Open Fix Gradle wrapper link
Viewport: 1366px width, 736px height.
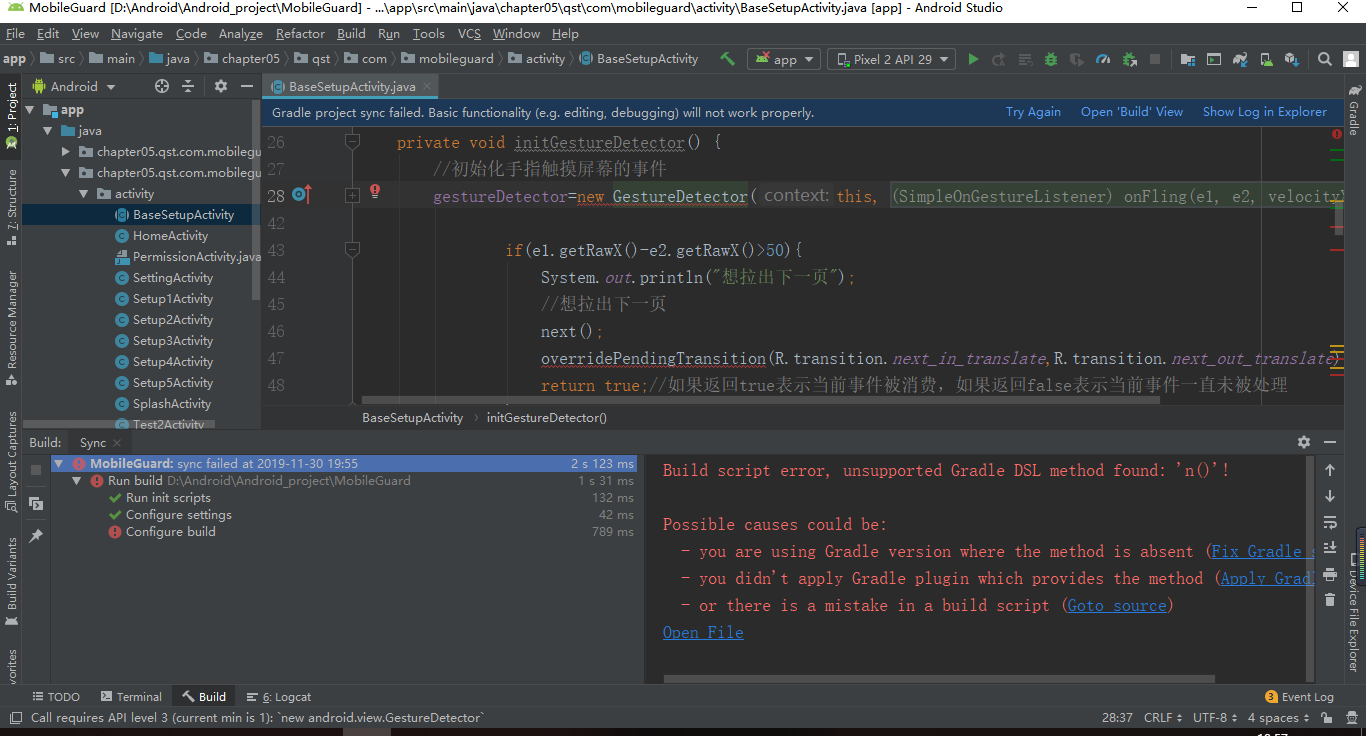(x=1259, y=551)
